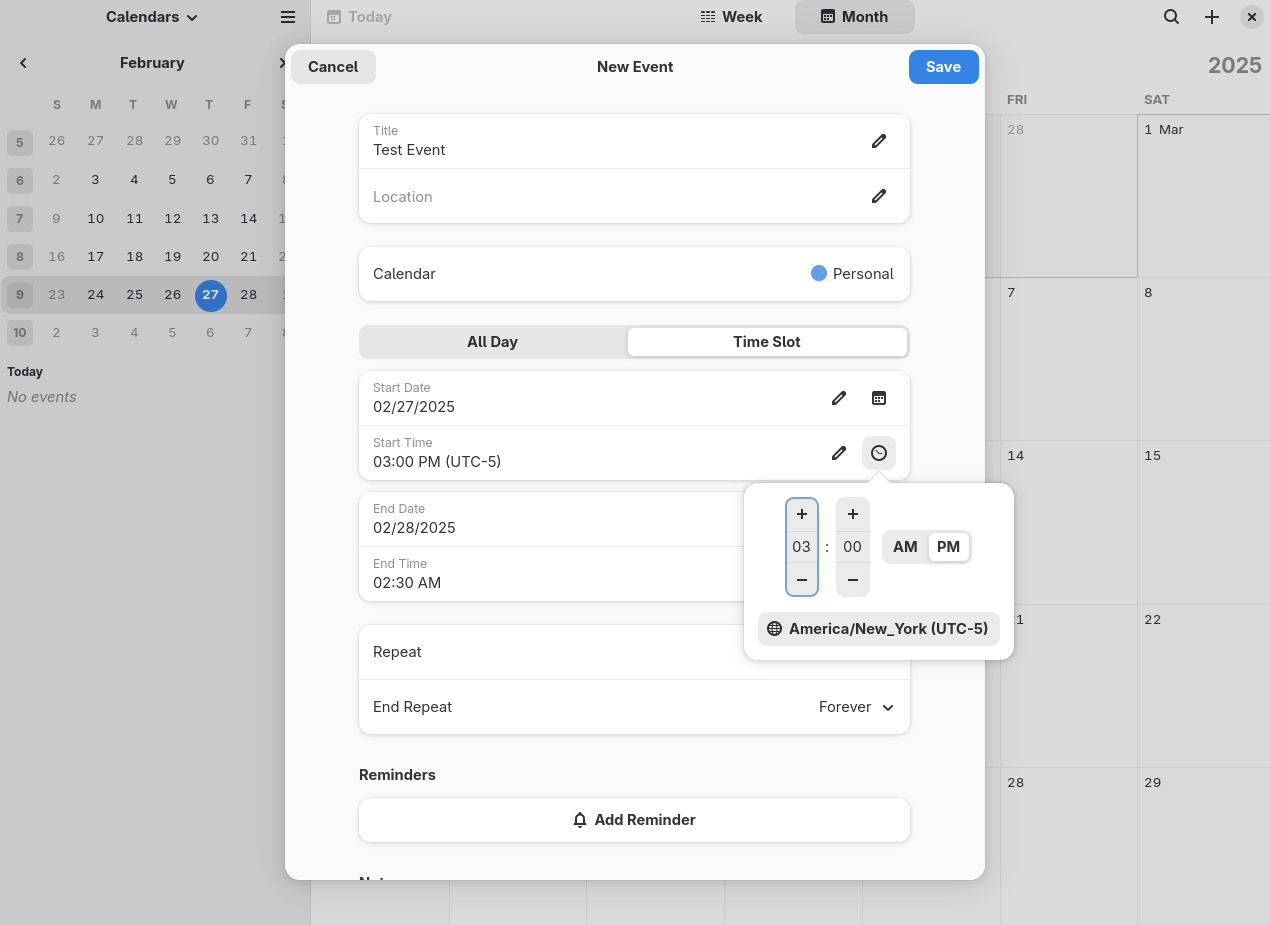Select PM in the time picker
This screenshot has height=925, width=1270.
point(948,547)
